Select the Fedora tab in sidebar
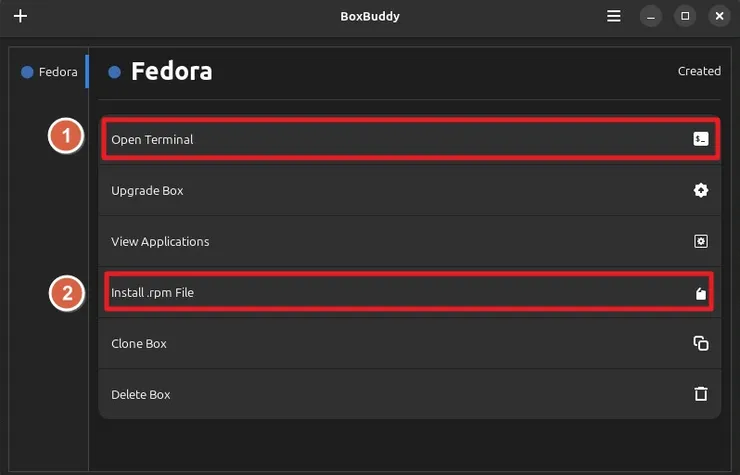Viewport: 740px width, 475px height. point(50,72)
